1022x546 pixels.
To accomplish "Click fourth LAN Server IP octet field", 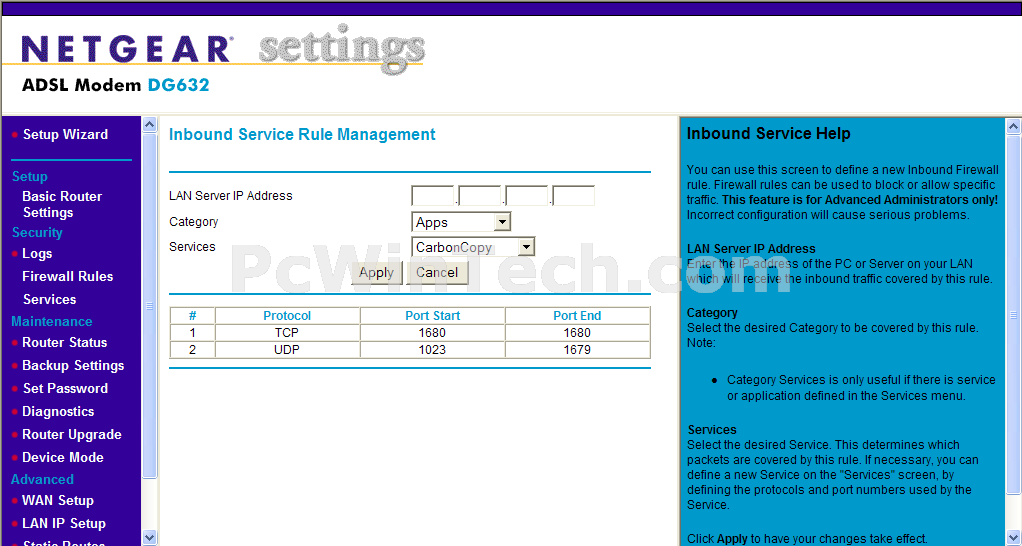I will (574, 195).
